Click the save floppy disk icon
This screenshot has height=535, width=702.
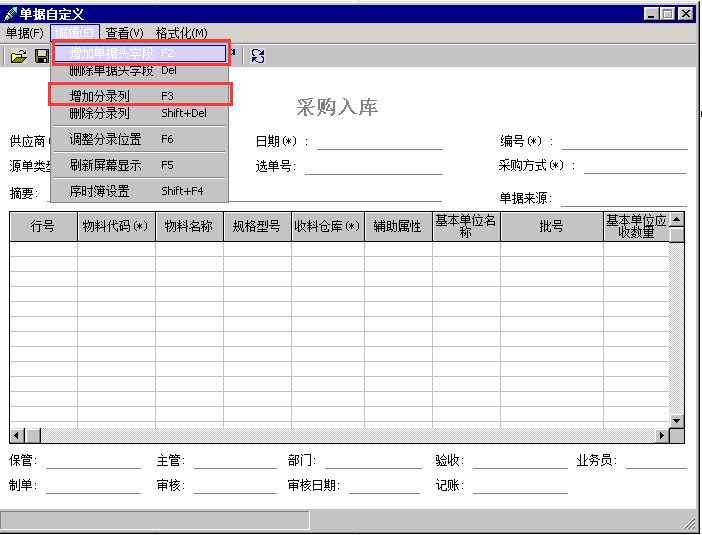click(41, 56)
